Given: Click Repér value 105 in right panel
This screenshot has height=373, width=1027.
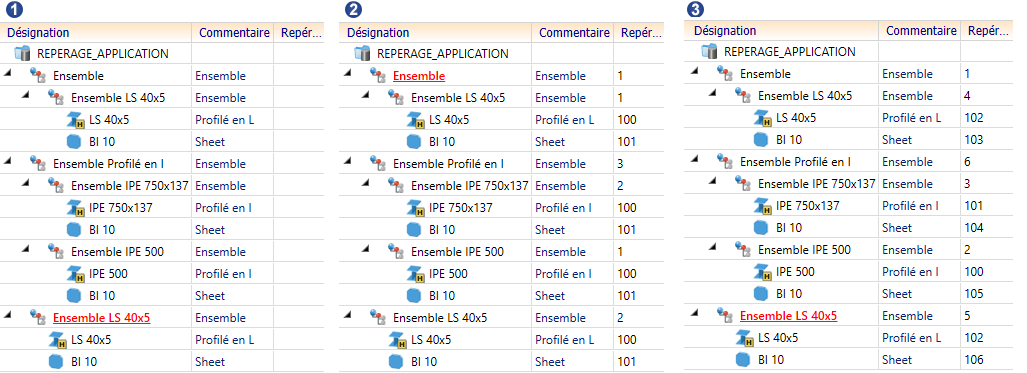Looking at the screenshot, I should (974, 294).
